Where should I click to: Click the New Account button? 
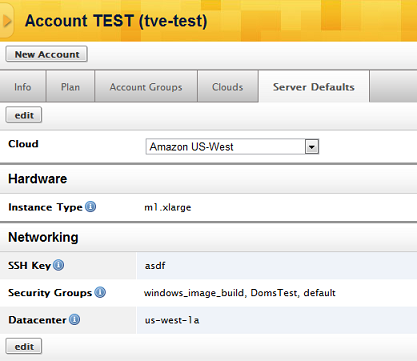(x=47, y=54)
